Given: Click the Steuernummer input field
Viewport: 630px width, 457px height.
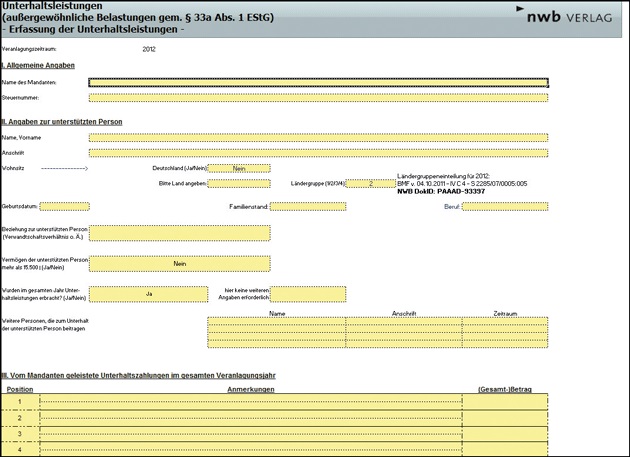Looking at the screenshot, I should pos(318,98).
